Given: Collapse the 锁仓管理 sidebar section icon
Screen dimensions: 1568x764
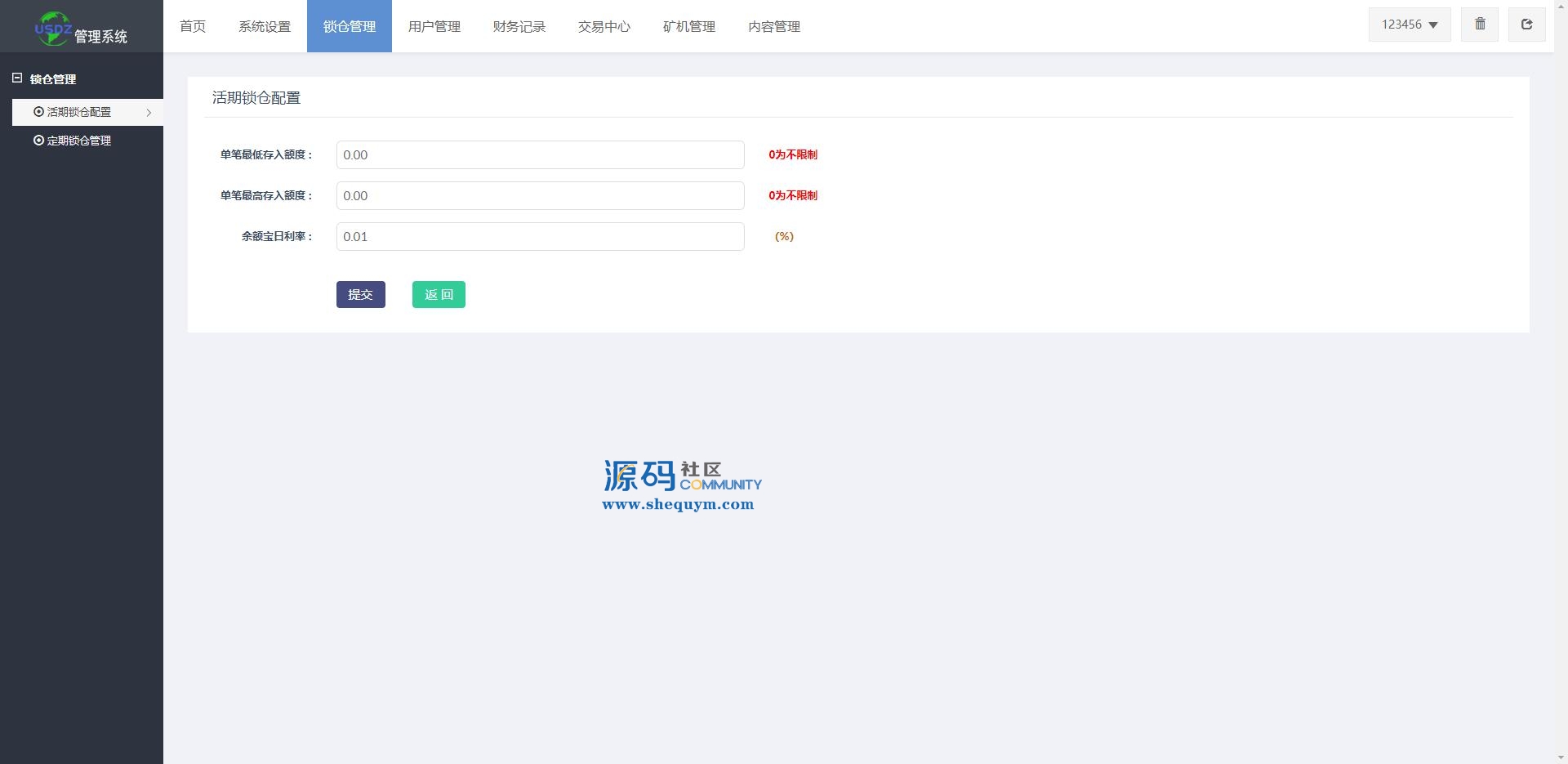Looking at the screenshot, I should (16, 78).
